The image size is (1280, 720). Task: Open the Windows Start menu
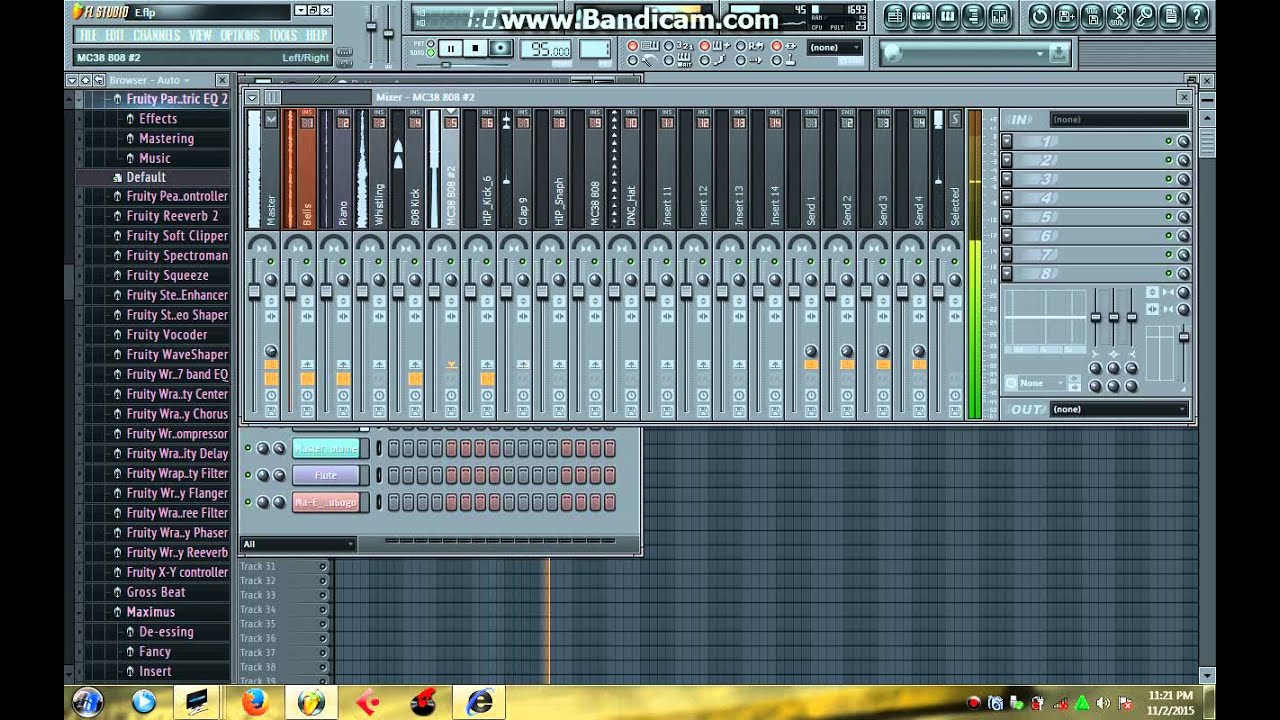(x=87, y=702)
